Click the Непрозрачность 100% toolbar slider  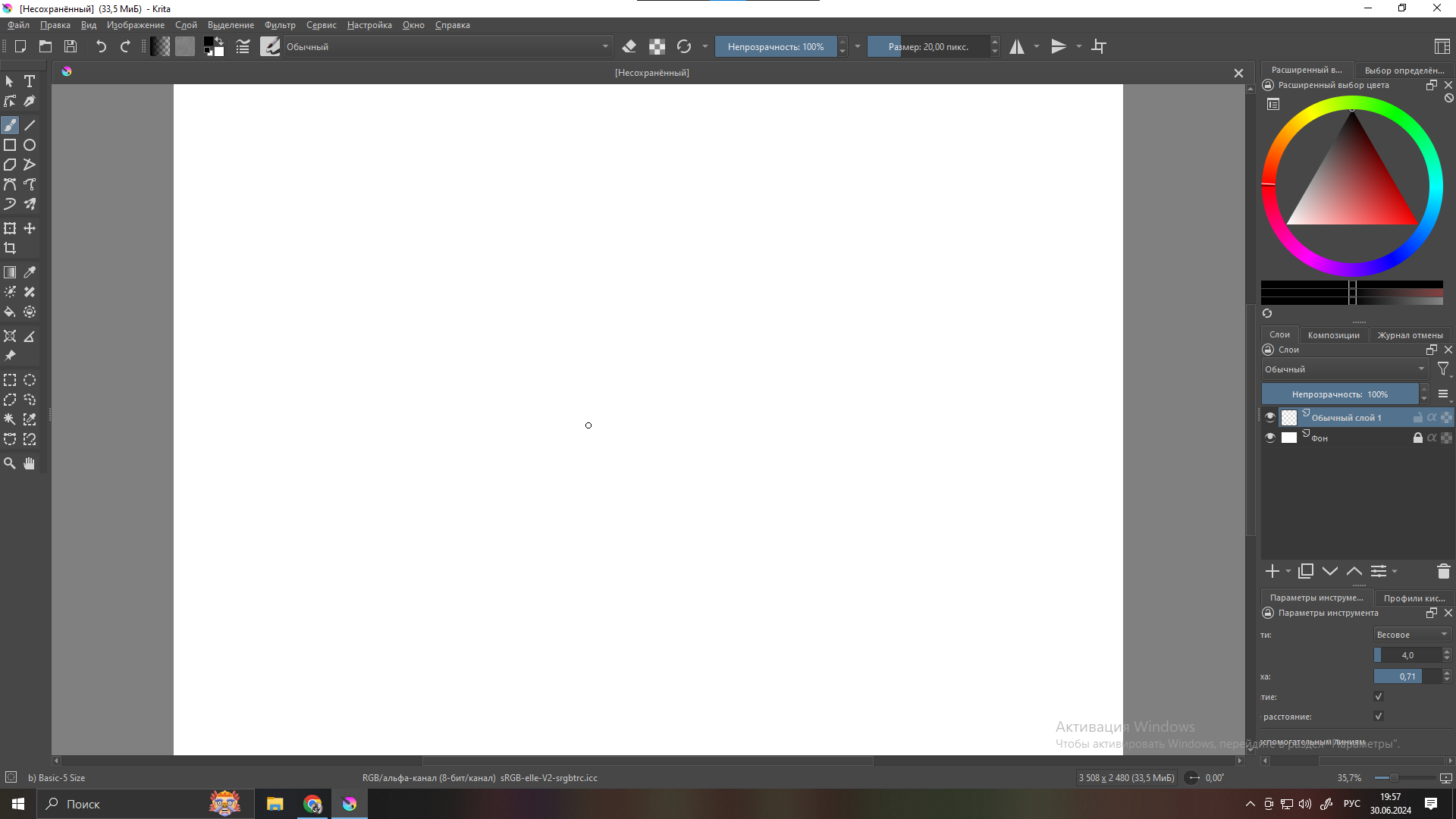(775, 47)
